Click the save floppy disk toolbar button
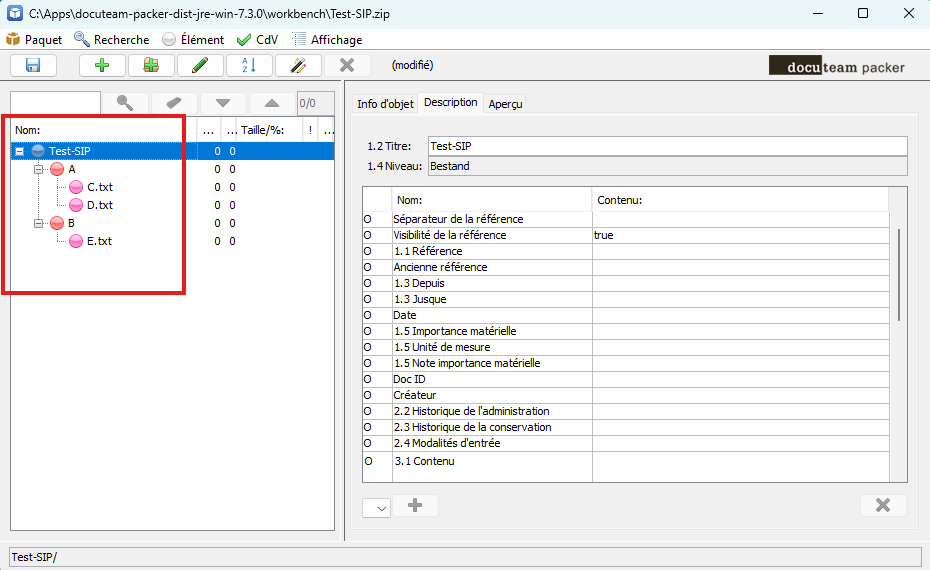The height and width of the screenshot is (570, 930). (x=33, y=65)
